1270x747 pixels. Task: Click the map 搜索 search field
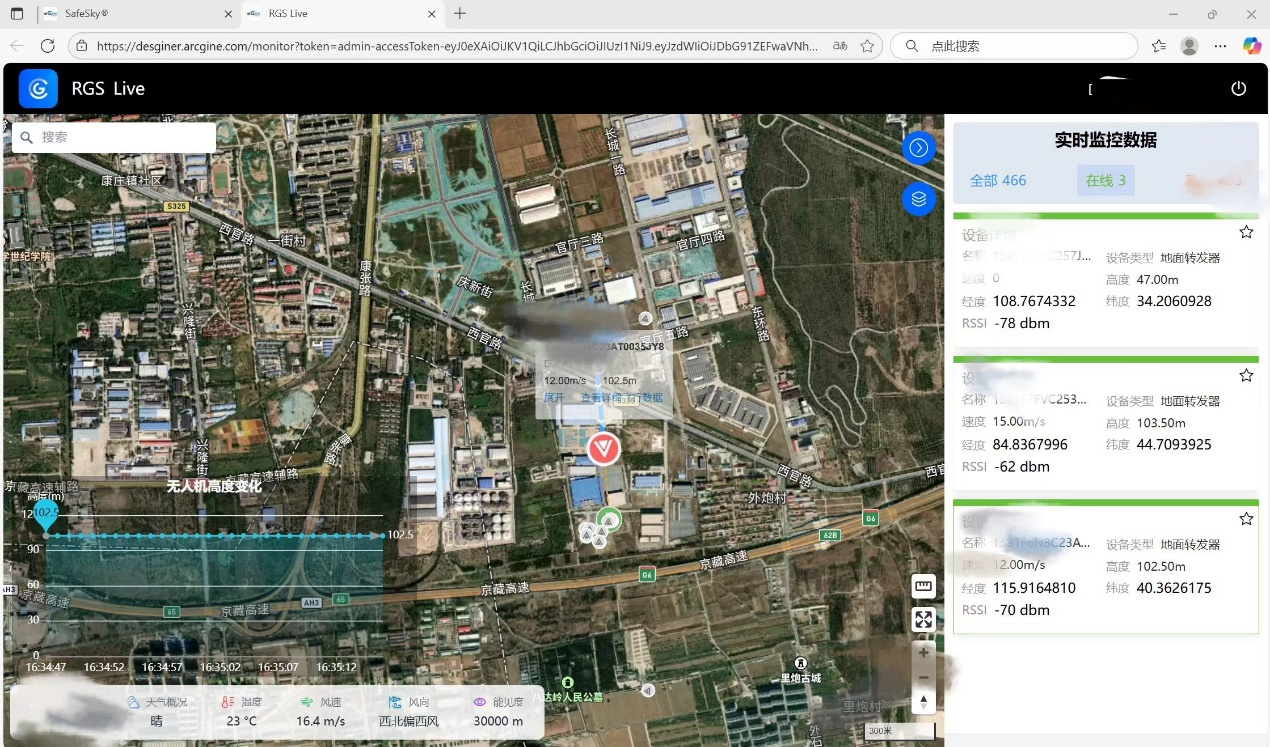pyautogui.click(x=122, y=137)
